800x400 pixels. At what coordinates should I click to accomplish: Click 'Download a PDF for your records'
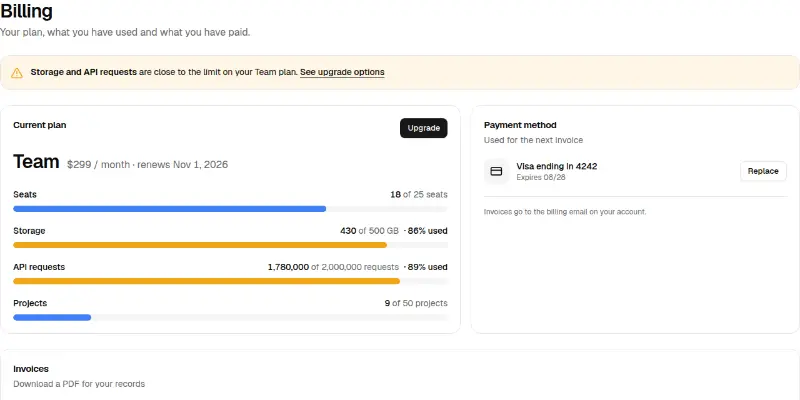click(79, 384)
